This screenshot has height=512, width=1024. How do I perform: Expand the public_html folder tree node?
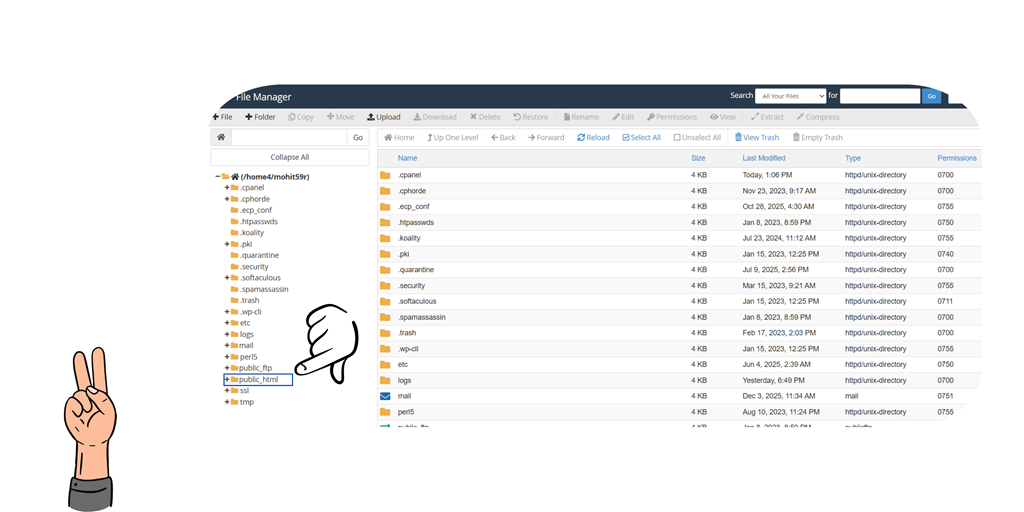(x=227, y=380)
